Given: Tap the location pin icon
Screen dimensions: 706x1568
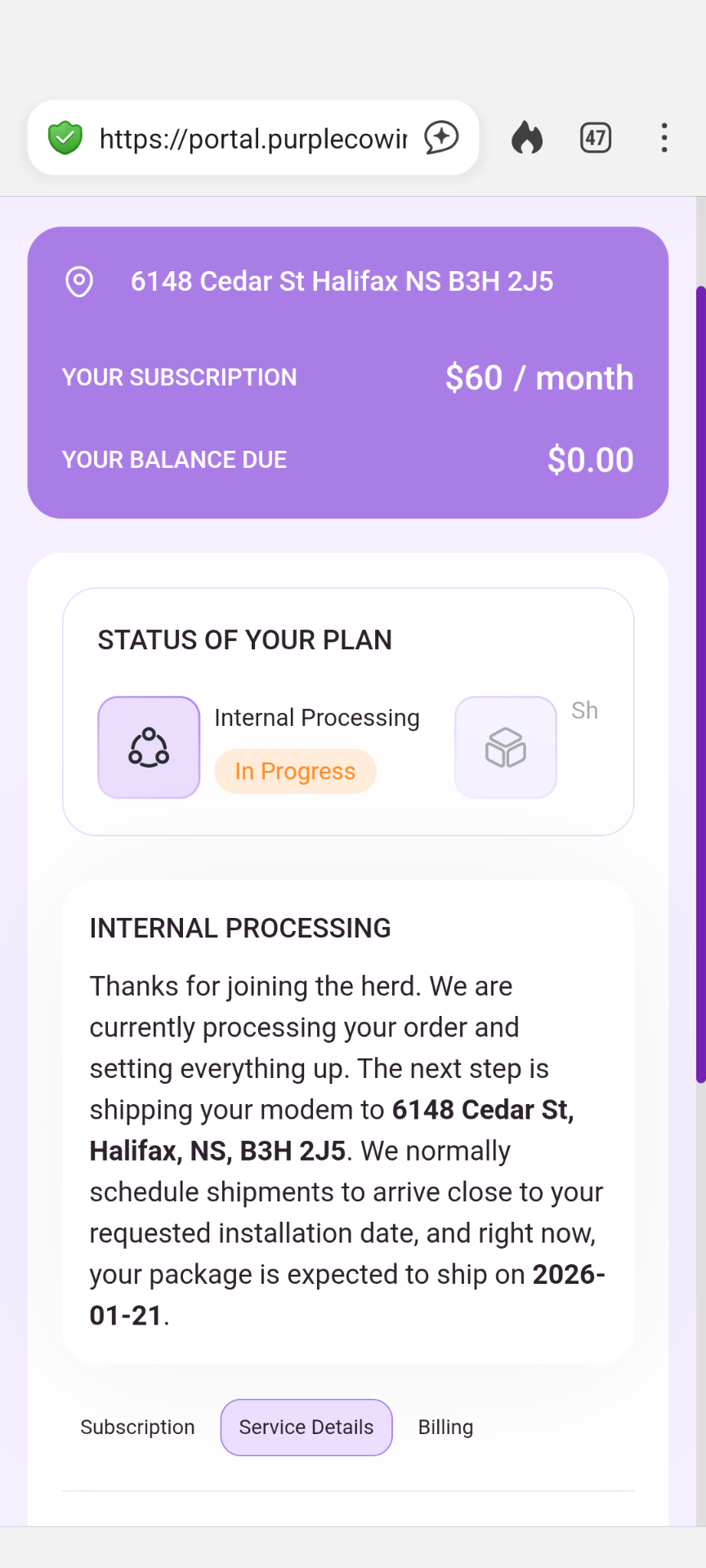Looking at the screenshot, I should 79,282.
